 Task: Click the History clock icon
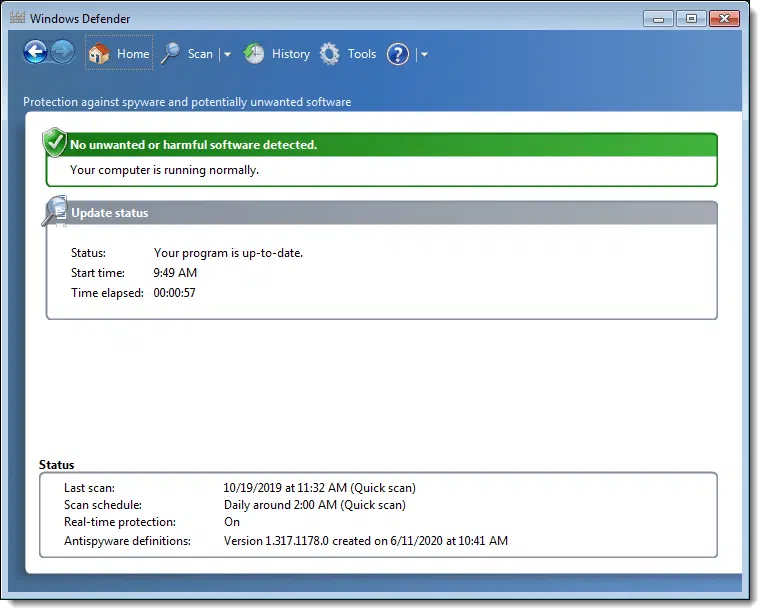click(254, 54)
